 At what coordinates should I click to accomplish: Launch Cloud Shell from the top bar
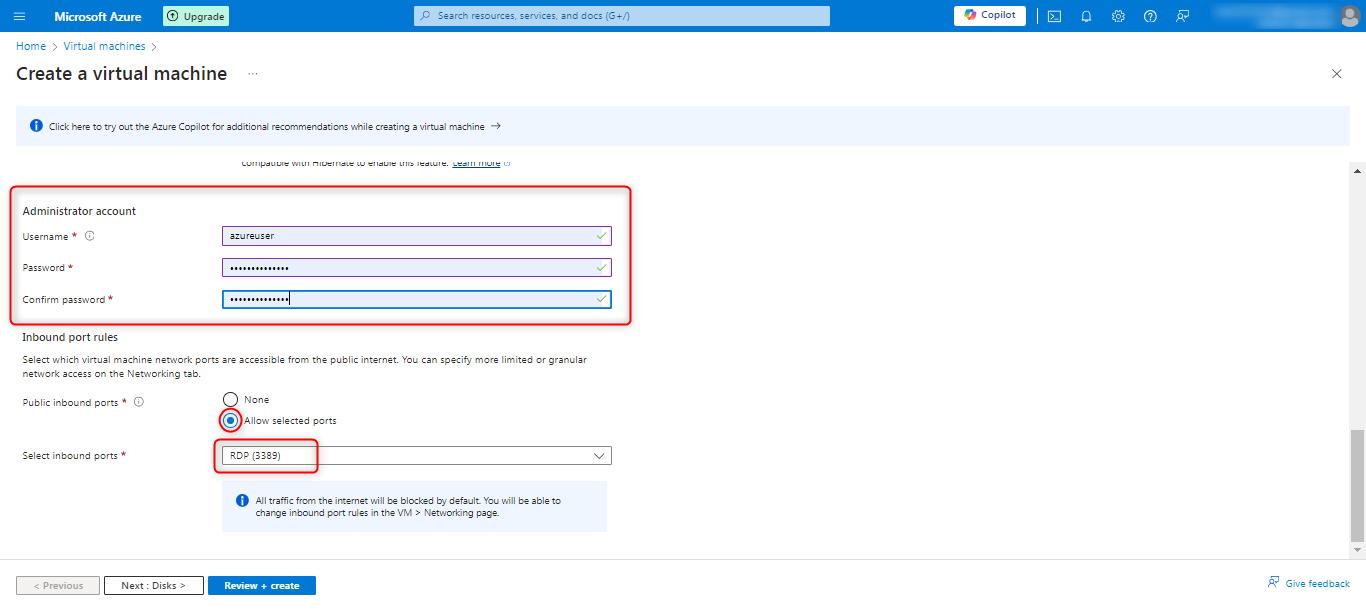[x=1054, y=16]
